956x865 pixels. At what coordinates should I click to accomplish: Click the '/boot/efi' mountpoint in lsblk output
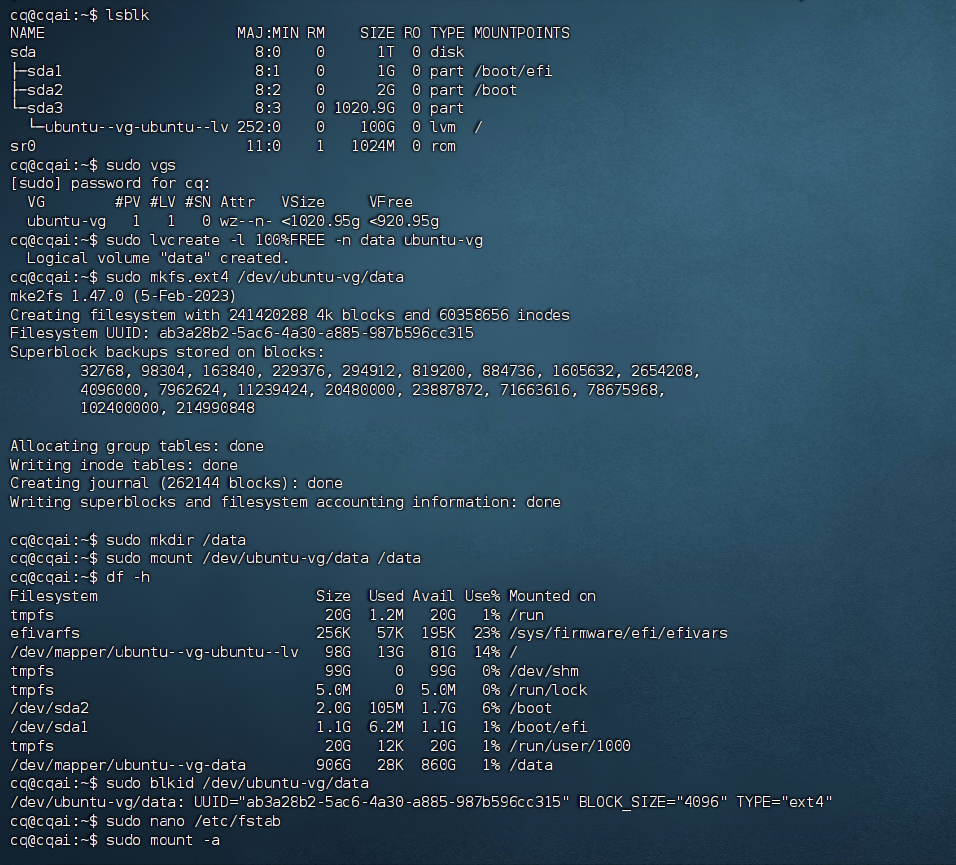pos(513,71)
